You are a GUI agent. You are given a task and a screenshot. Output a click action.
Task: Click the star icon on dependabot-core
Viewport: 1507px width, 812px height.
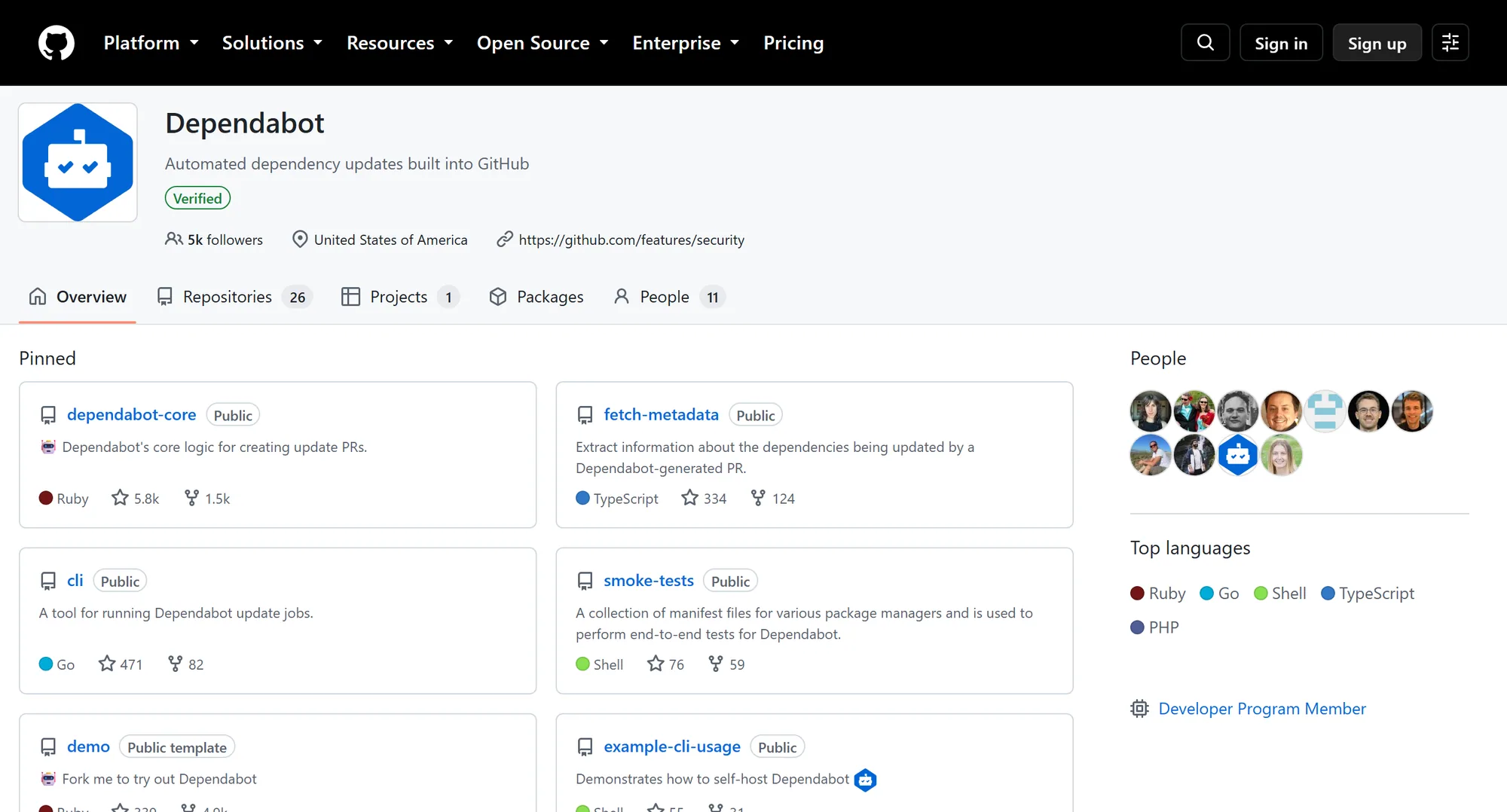pos(120,498)
